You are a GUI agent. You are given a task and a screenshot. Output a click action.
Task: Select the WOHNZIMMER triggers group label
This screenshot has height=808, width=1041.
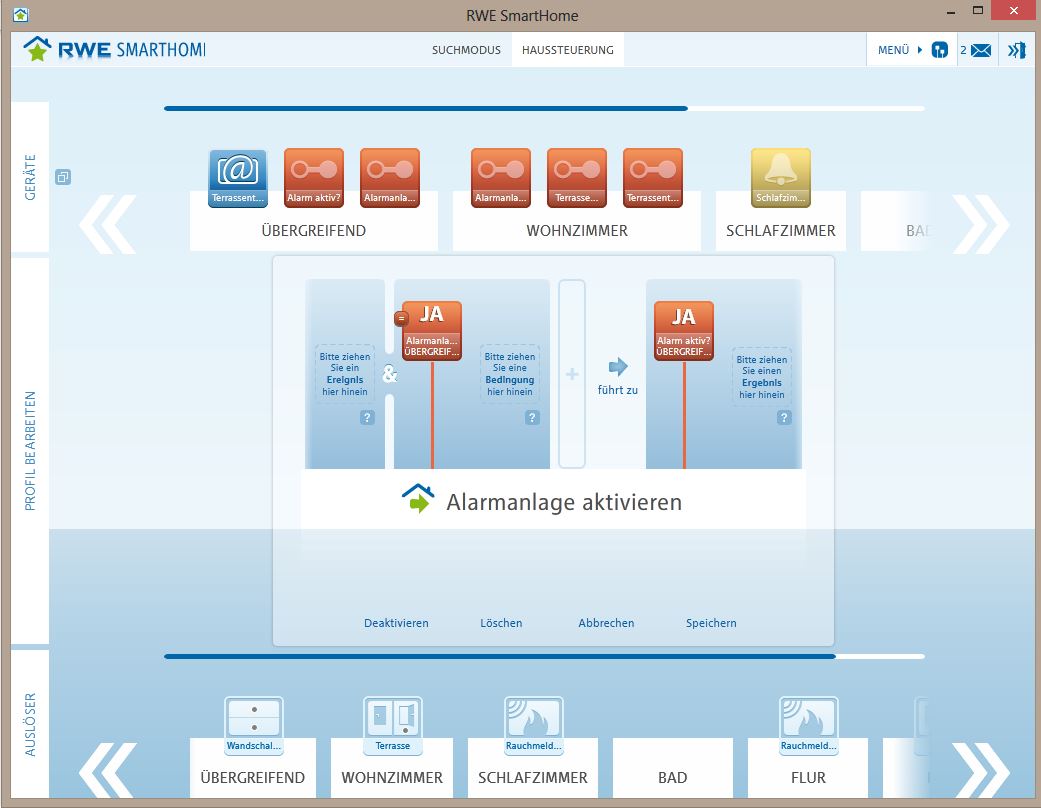(x=392, y=777)
